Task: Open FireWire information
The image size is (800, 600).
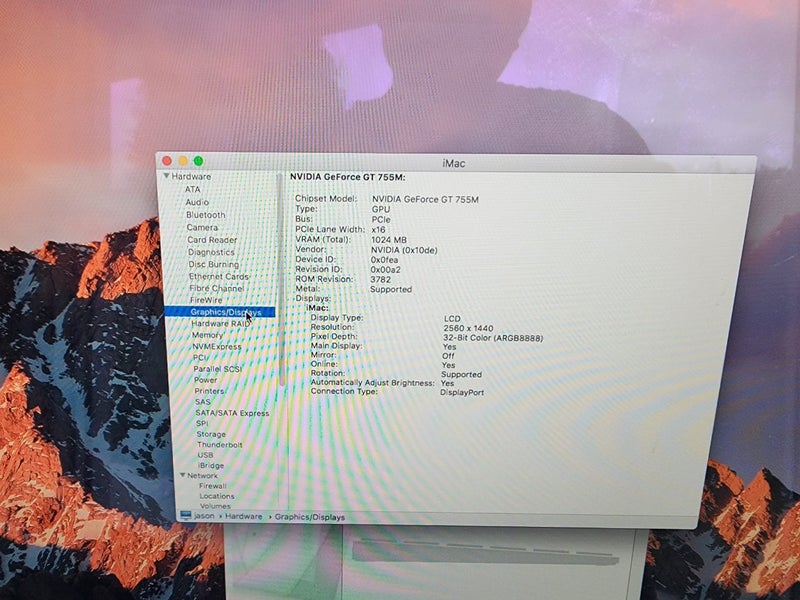Action: (206, 300)
